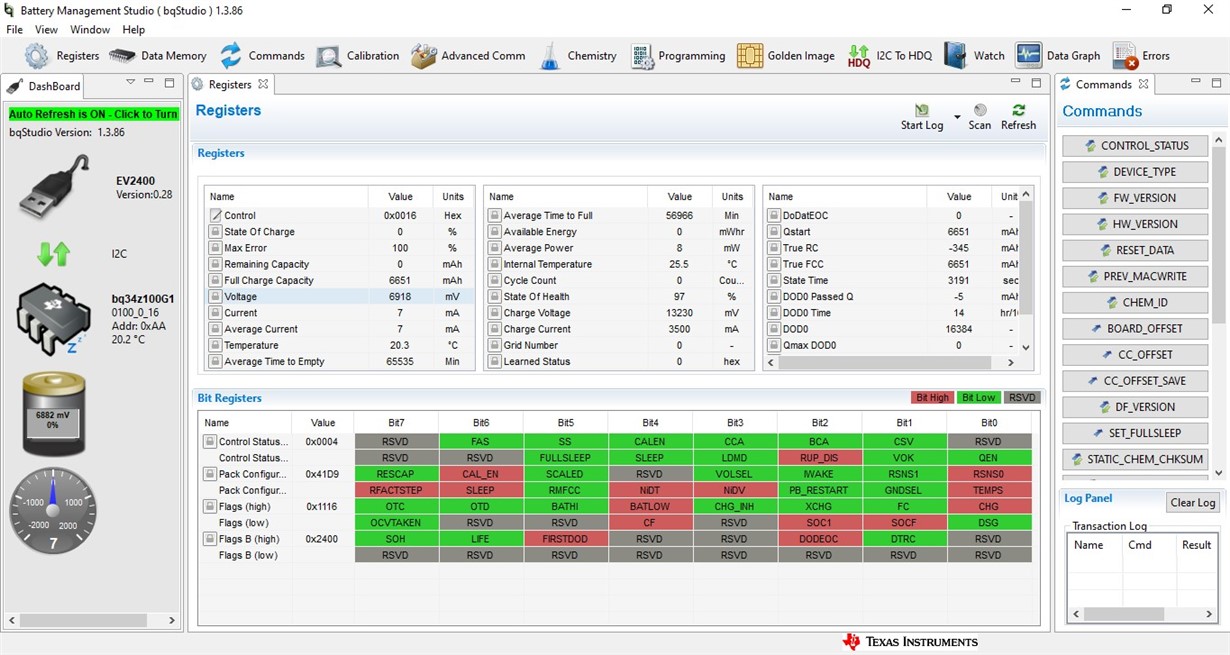
Task: Click lock icon beside True FCC
Action: point(773,264)
